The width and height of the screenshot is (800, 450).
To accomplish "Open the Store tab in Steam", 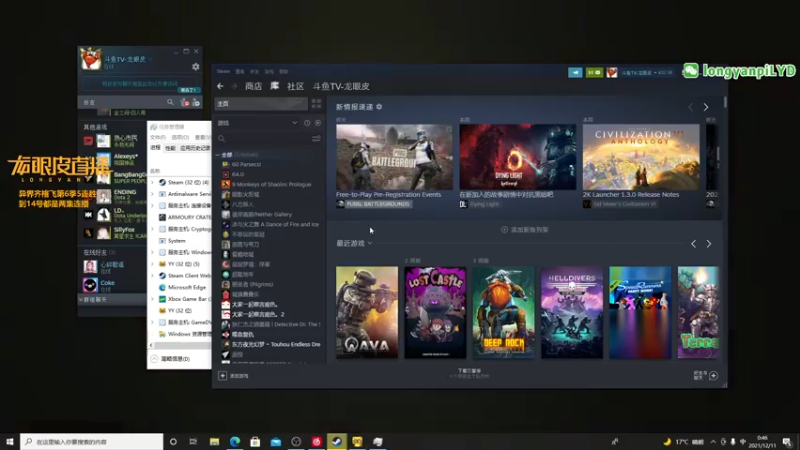I will [253, 86].
